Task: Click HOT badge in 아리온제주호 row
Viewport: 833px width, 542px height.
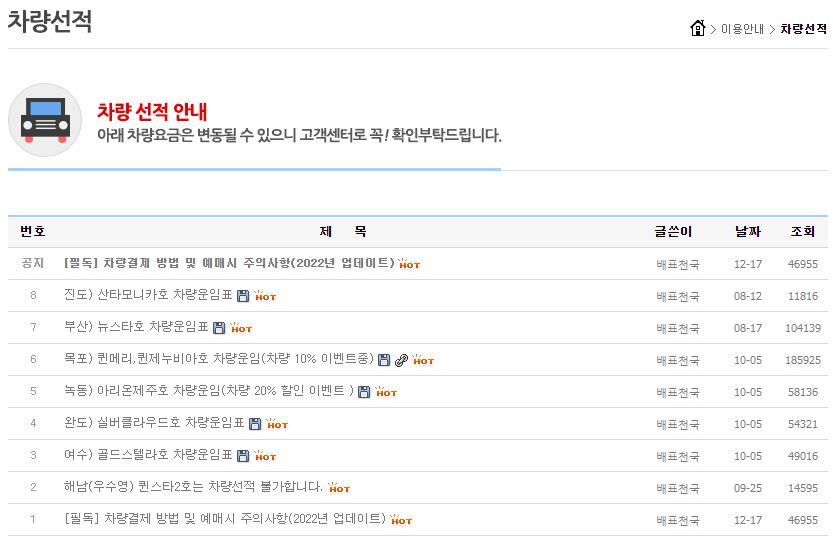Action: [386, 391]
